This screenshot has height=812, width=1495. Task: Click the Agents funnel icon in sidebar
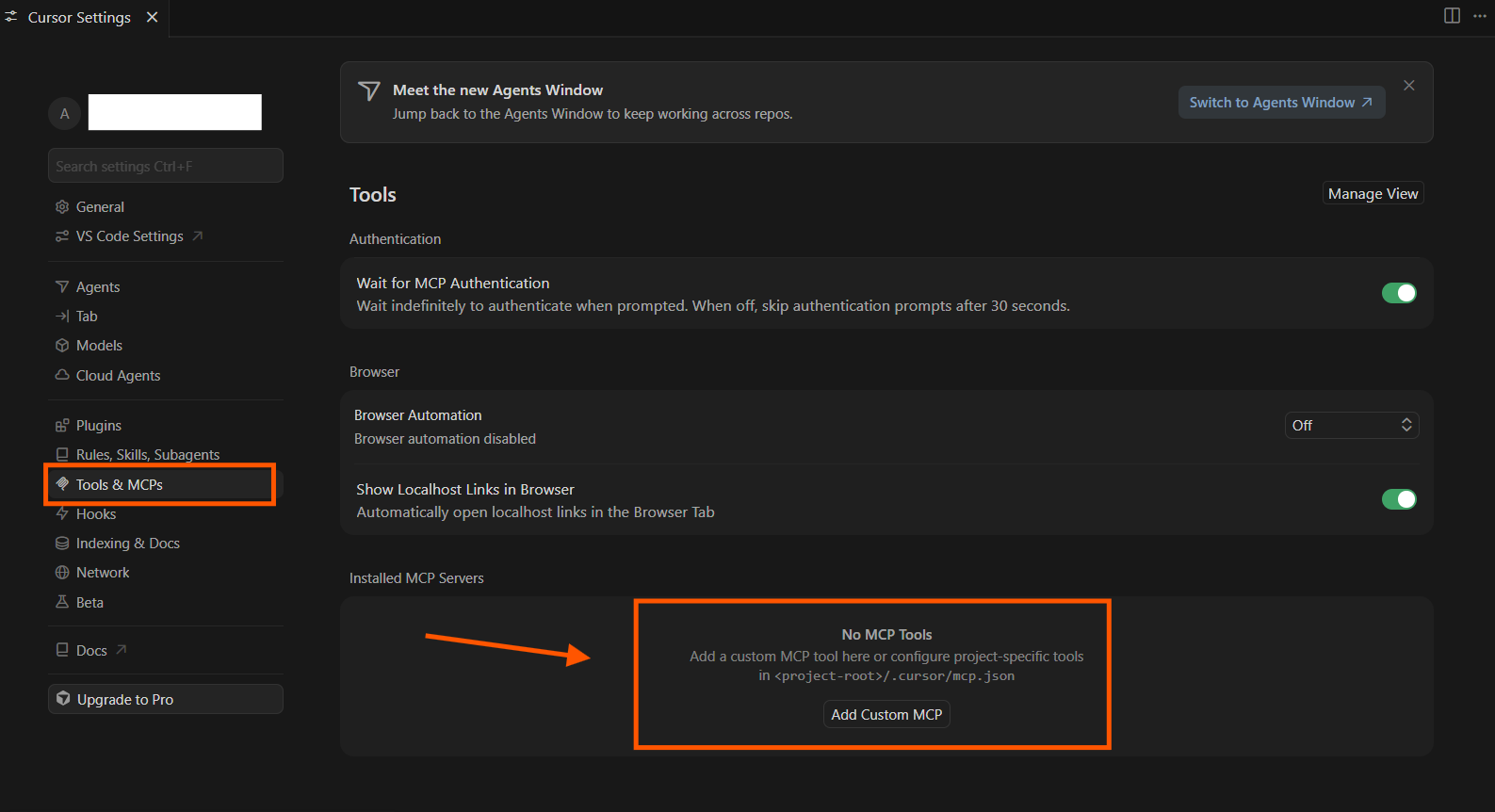pyautogui.click(x=62, y=286)
